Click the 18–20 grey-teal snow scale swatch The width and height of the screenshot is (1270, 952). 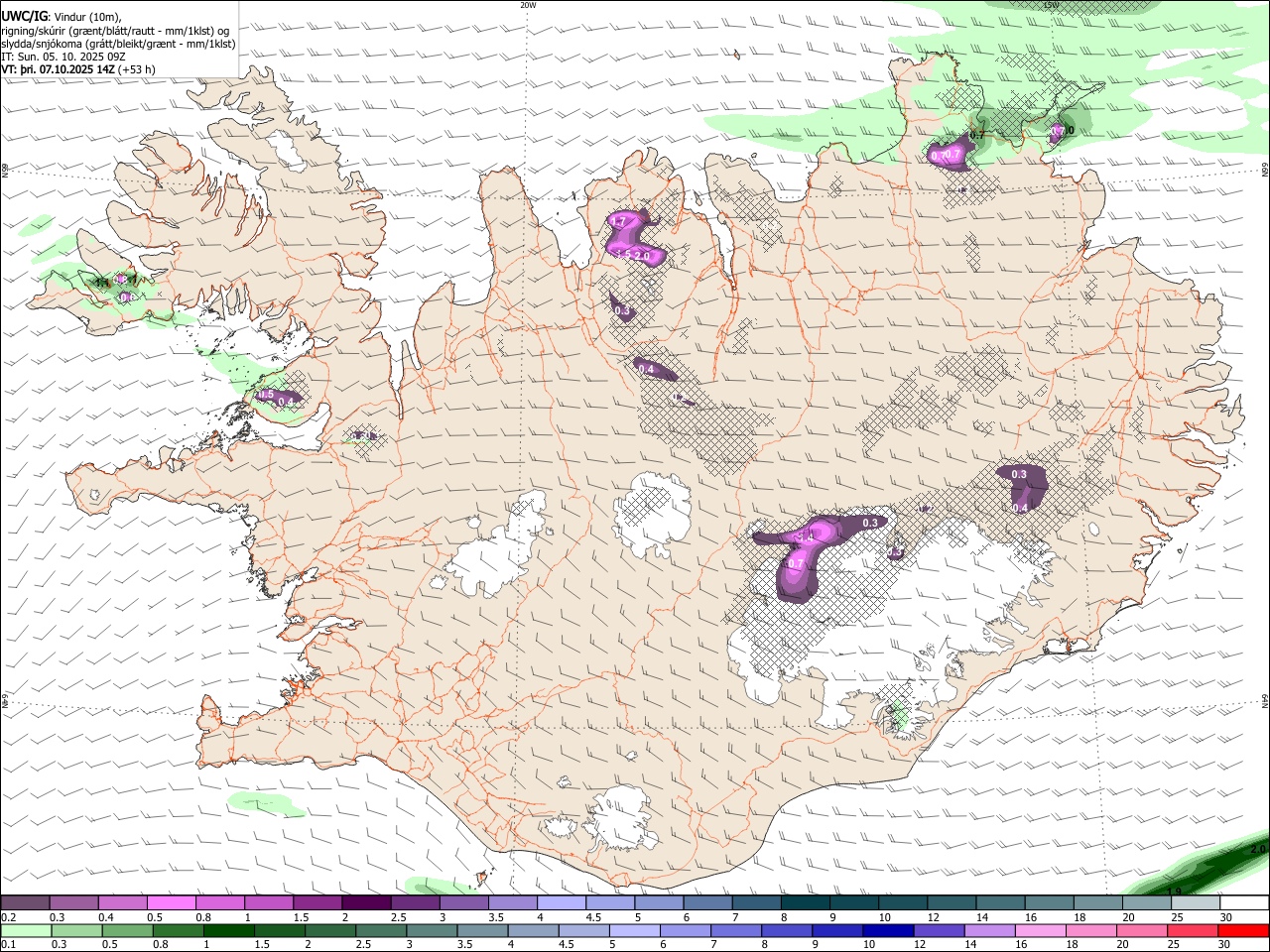pyautogui.click(x=1097, y=903)
